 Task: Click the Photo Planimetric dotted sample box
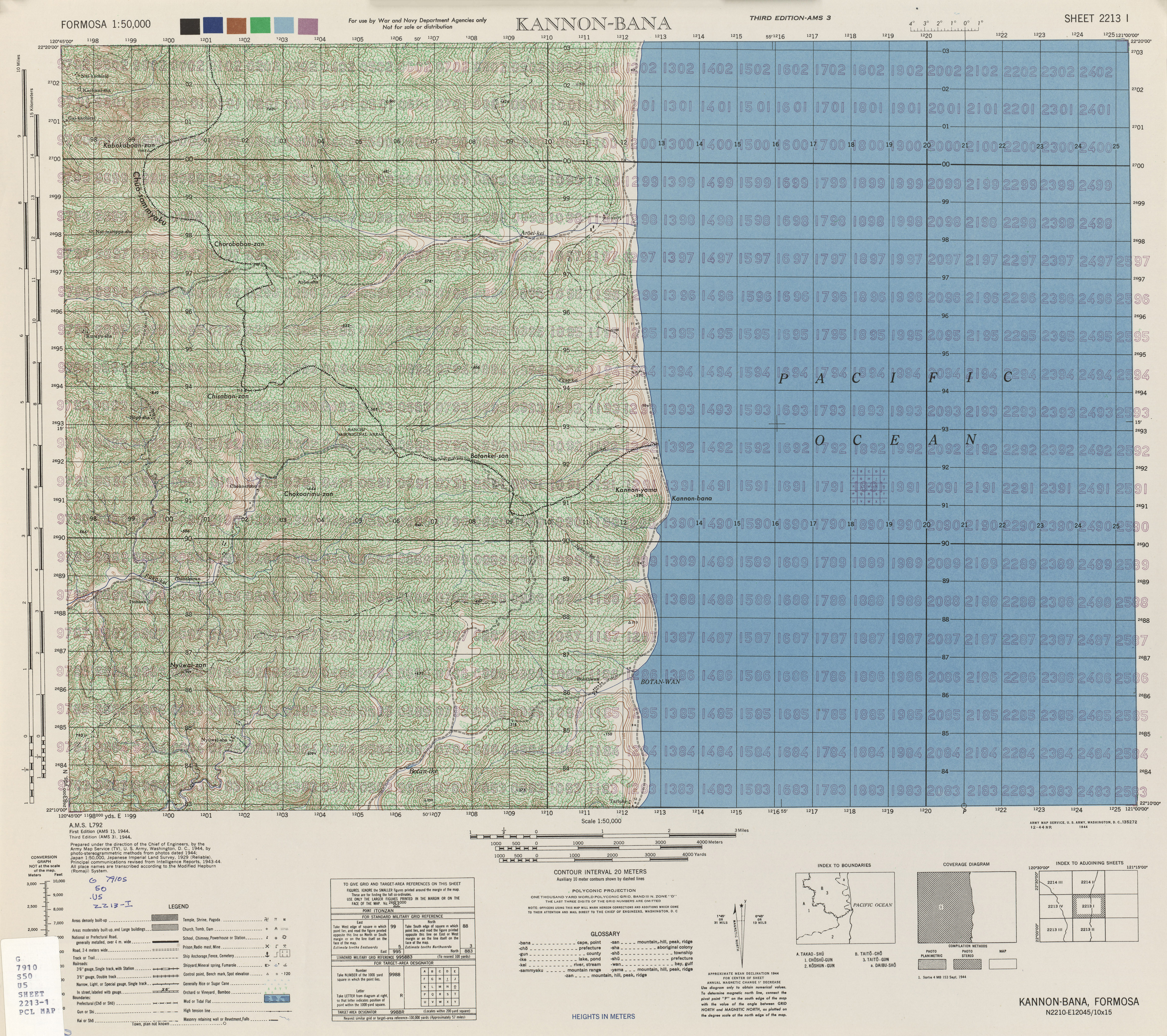[932, 965]
